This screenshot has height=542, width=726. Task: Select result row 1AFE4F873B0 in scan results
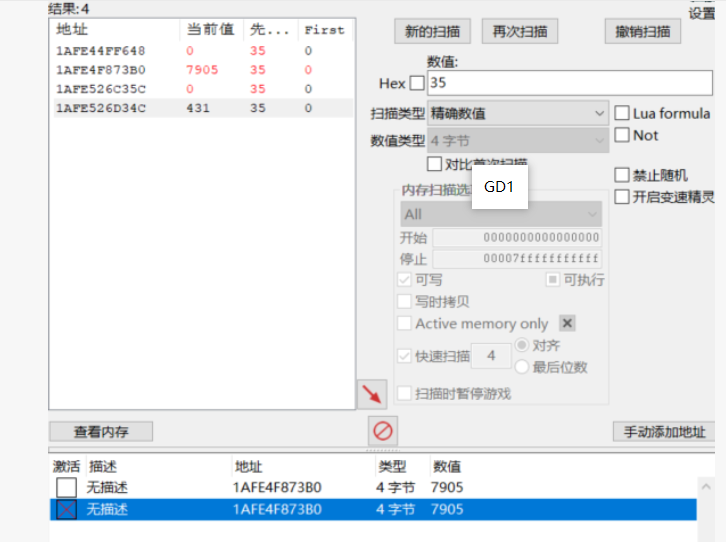(203, 69)
